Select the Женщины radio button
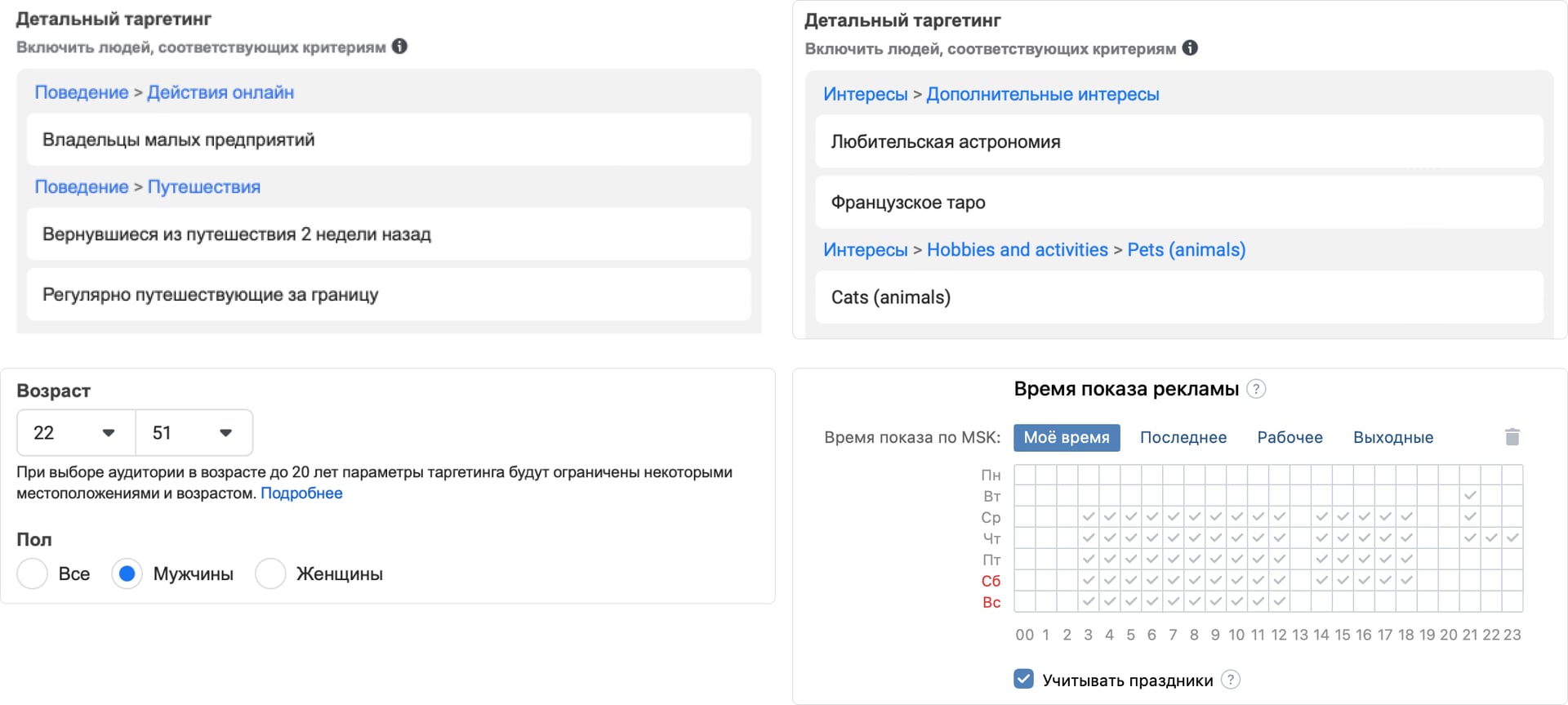 (270, 573)
